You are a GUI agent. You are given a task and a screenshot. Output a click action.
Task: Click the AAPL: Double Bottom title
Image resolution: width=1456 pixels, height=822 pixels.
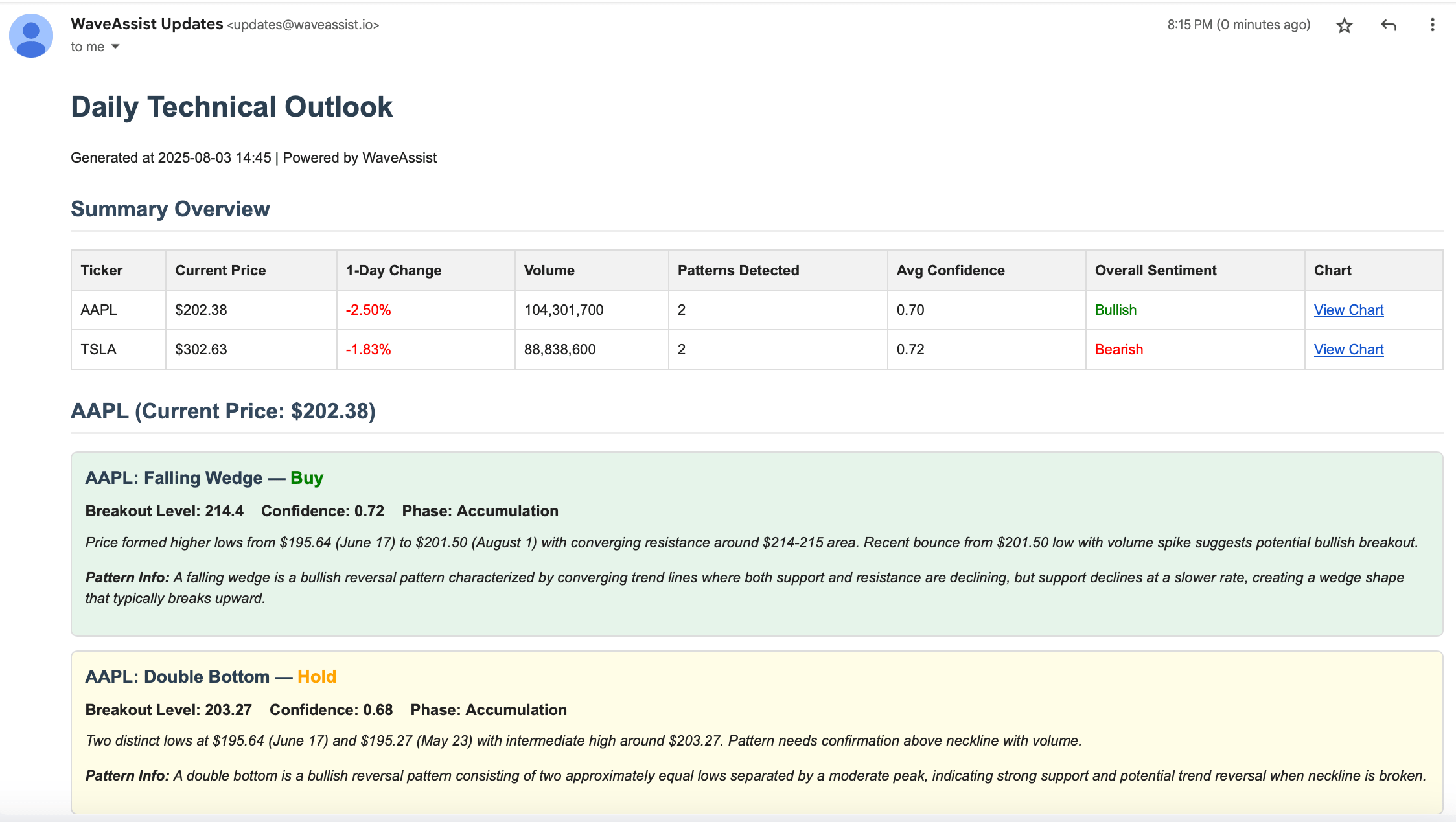tap(178, 676)
